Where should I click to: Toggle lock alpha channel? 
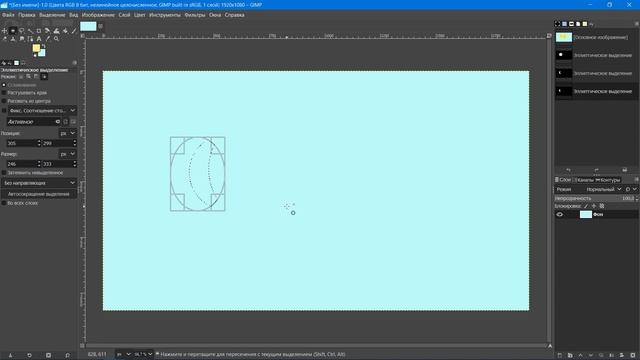602,206
